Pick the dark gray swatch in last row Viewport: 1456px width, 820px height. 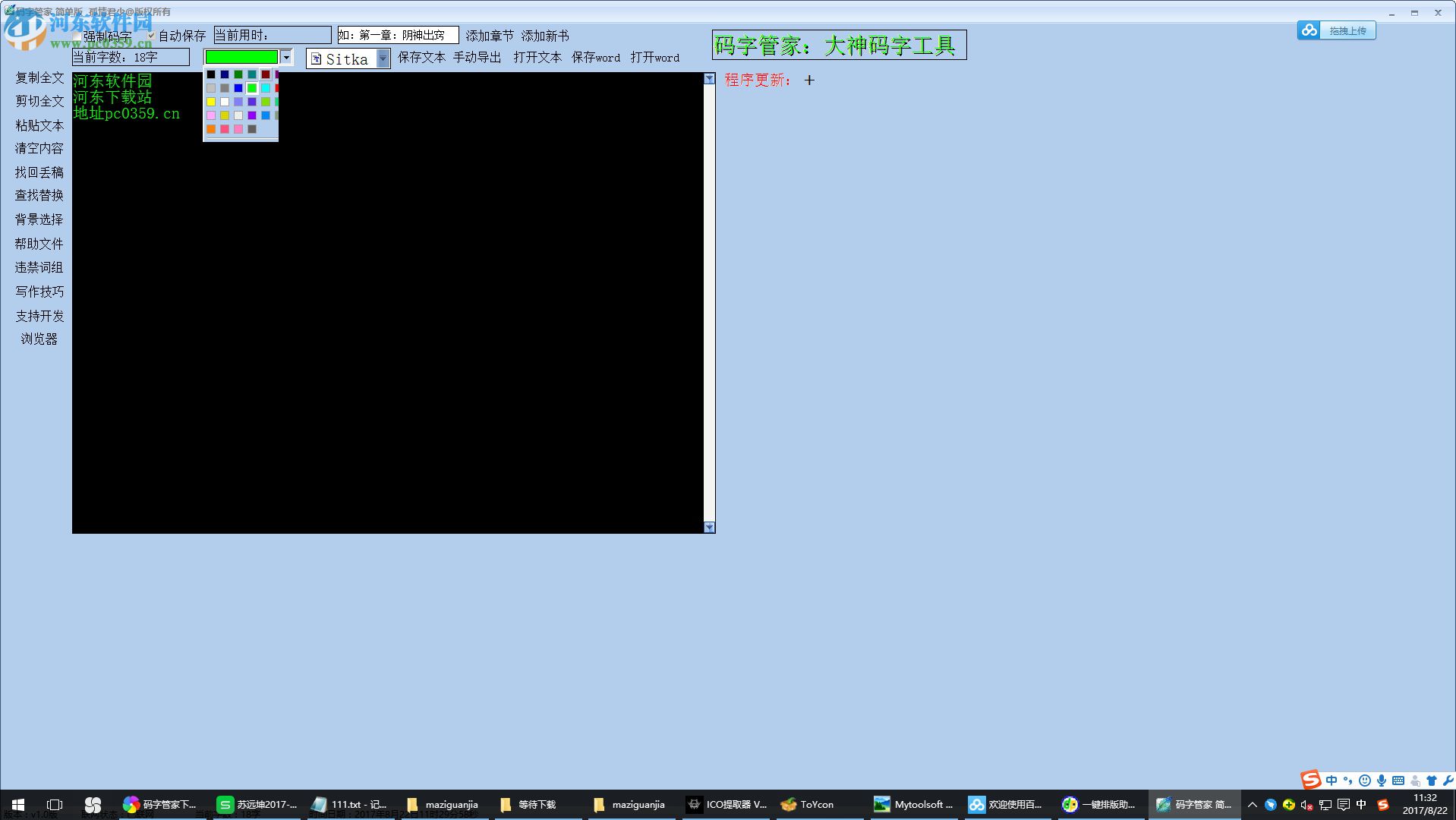(252, 129)
